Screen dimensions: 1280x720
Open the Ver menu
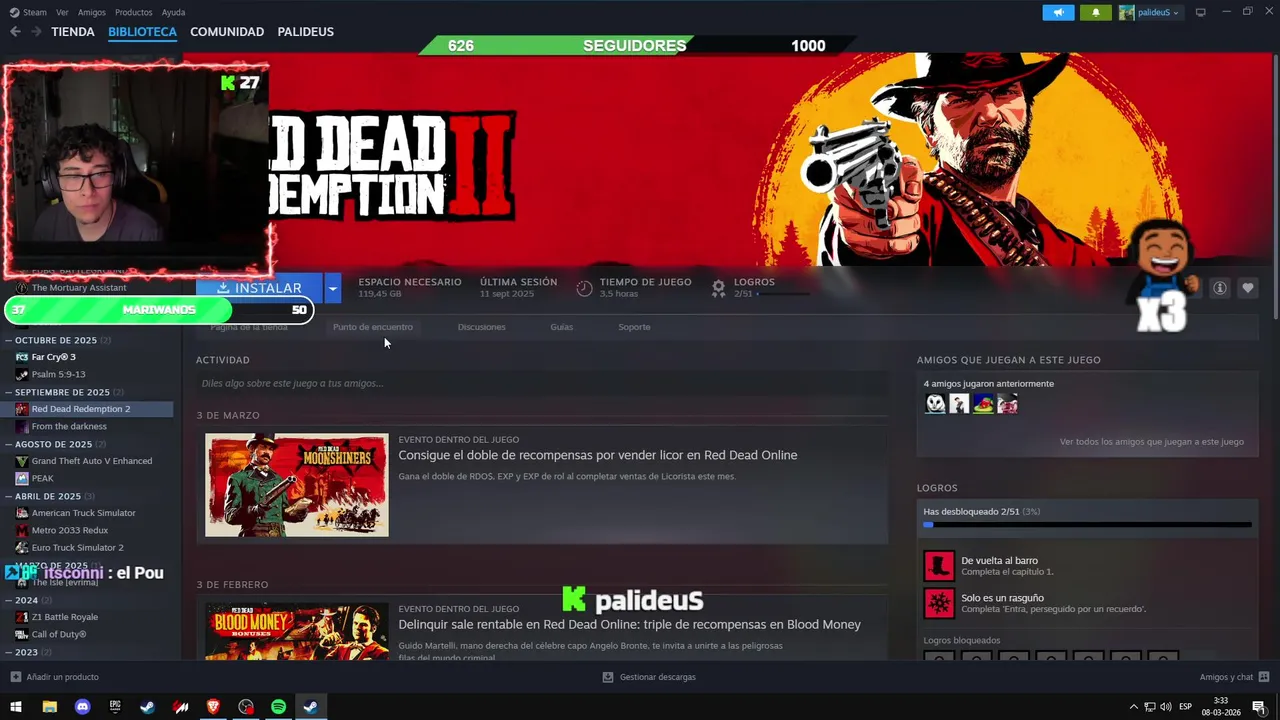tap(63, 12)
